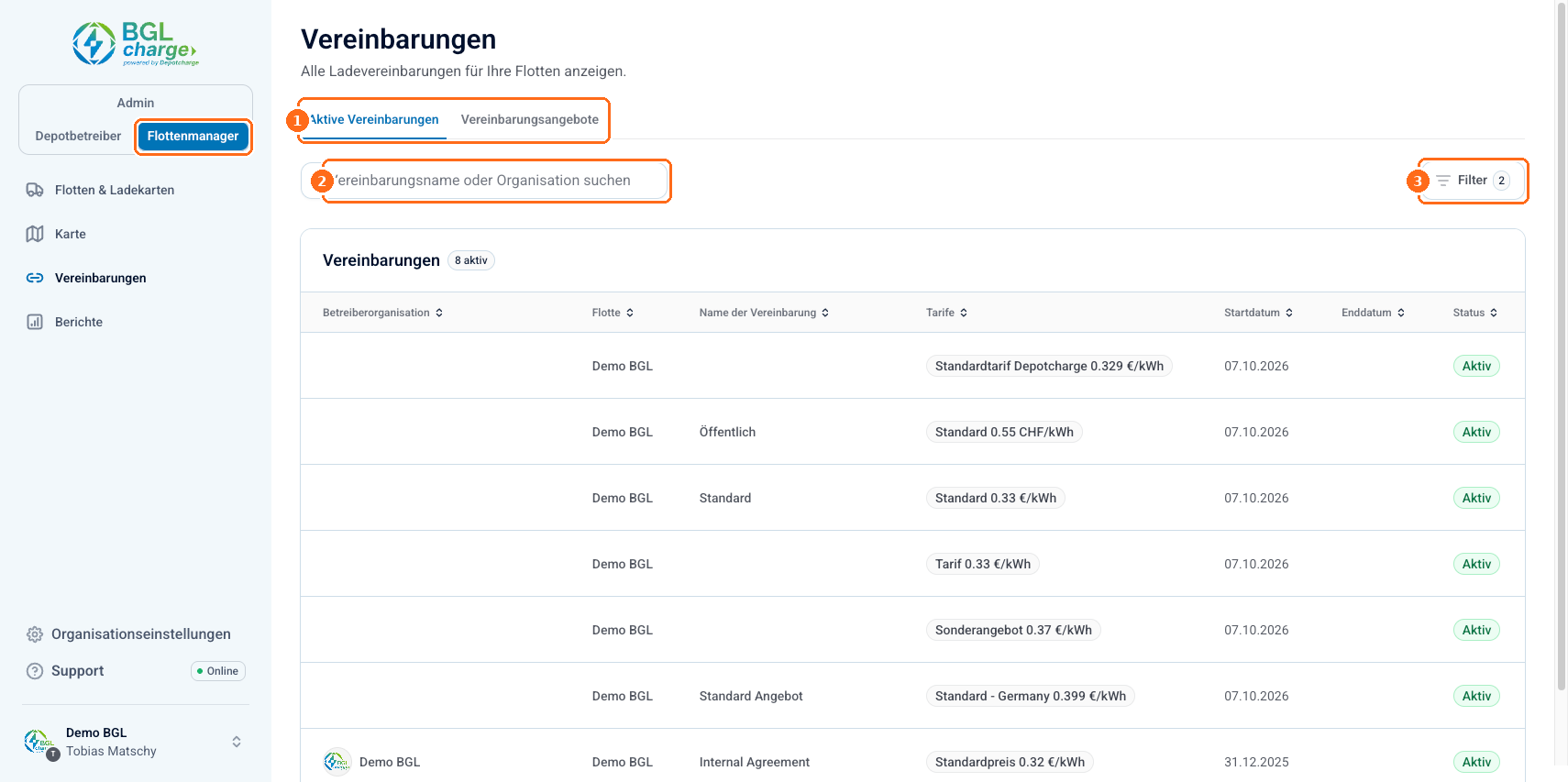
Task: Sort by Enddatum column
Action: pos(1373,313)
